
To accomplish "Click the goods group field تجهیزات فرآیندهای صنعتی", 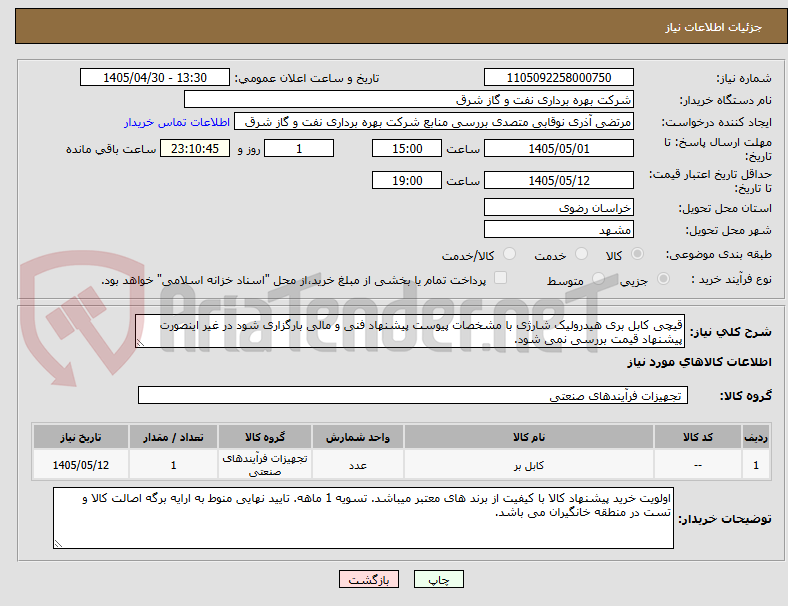I will pos(413,395).
